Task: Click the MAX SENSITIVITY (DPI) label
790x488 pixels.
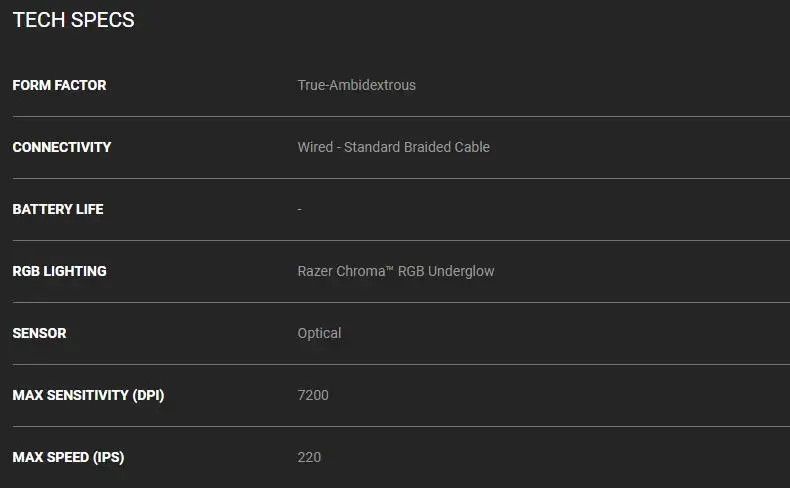Action: click(x=88, y=395)
